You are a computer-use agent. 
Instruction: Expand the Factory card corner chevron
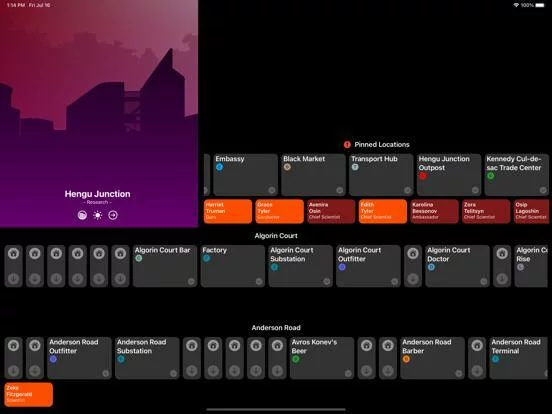point(259,282)
